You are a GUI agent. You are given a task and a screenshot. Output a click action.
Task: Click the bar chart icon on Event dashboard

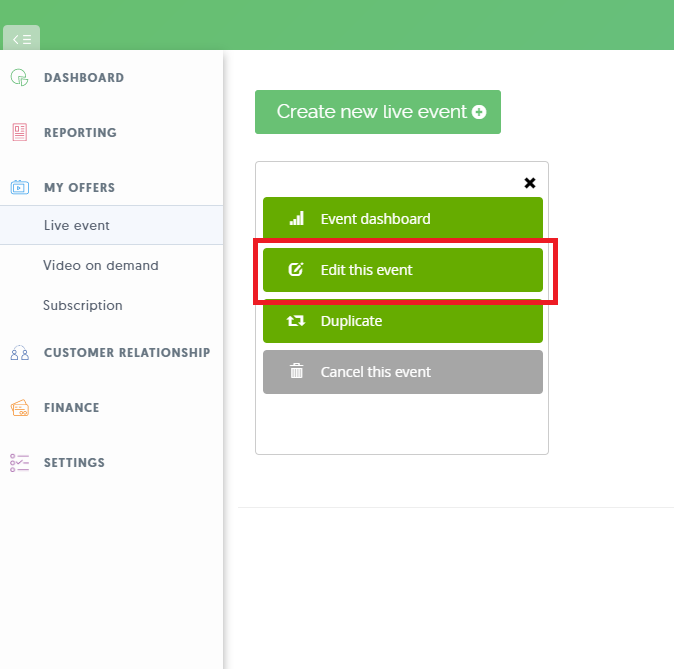pos(297,218)
